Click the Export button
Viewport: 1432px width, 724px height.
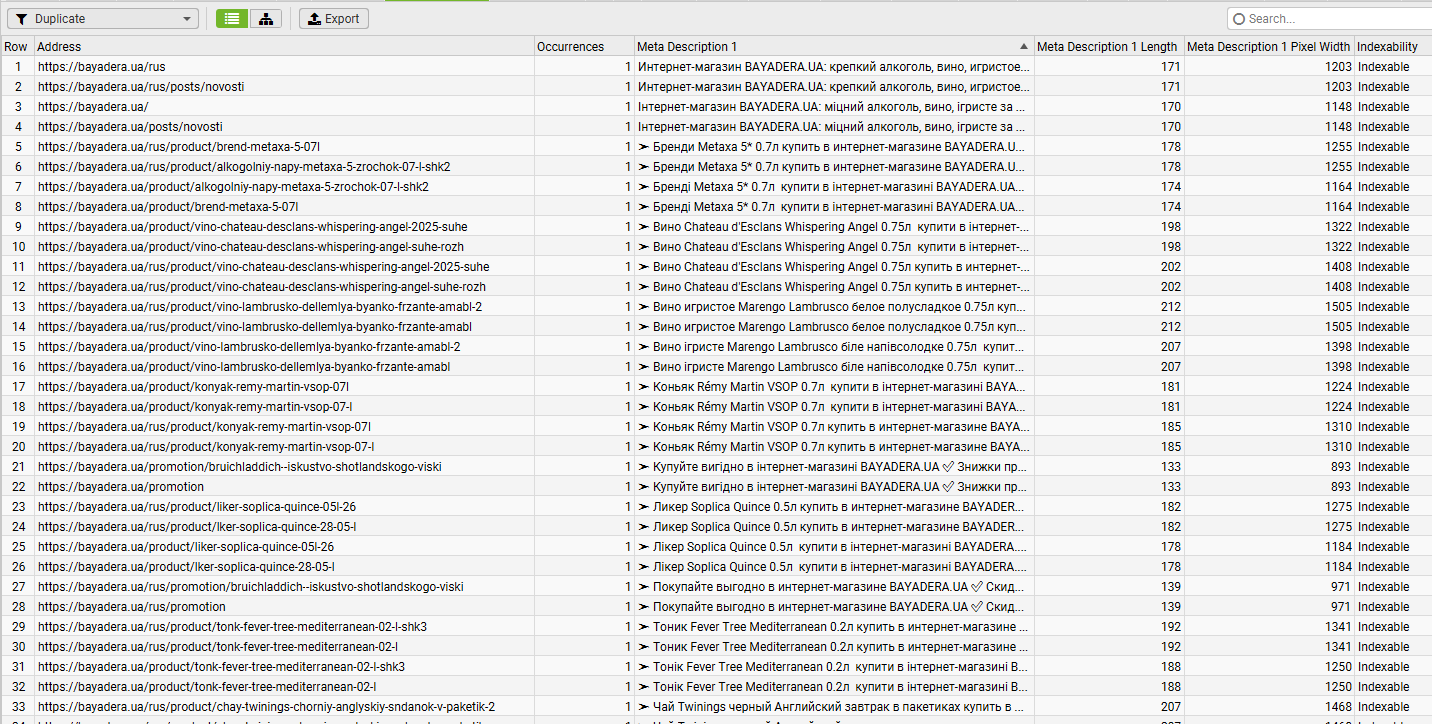334,18
